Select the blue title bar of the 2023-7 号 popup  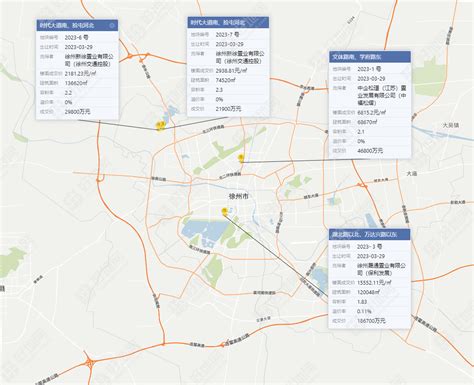coord(228,23)
